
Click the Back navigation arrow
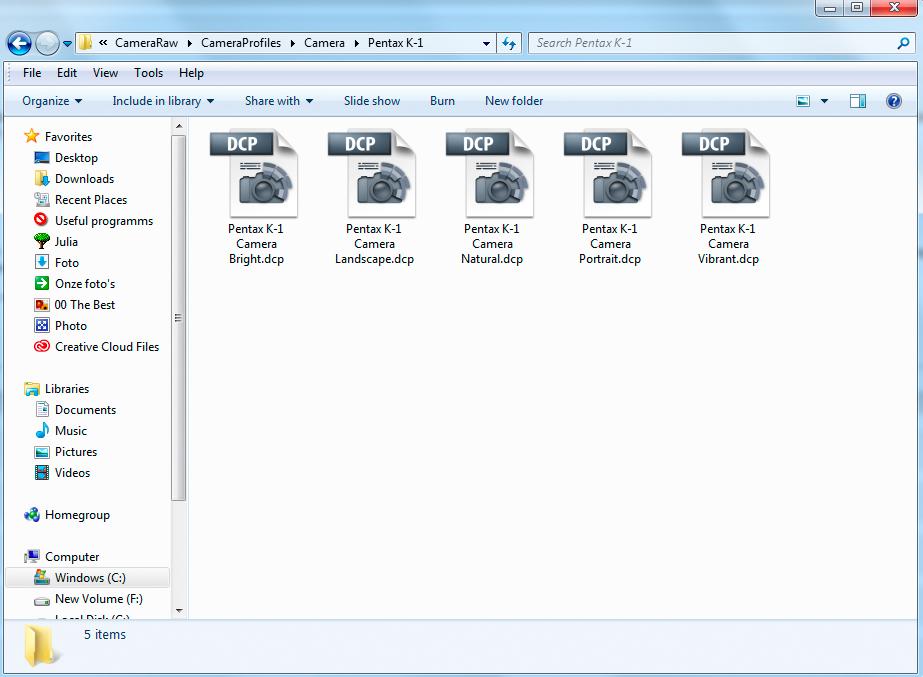point(19,43)
